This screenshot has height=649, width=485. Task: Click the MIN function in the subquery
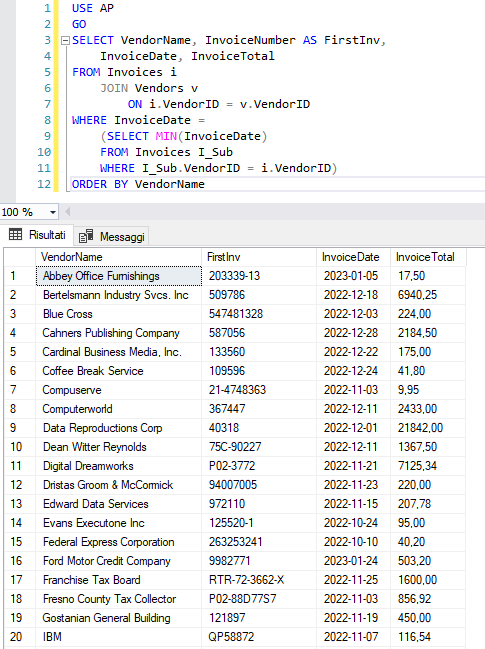click(x=166, y=136)
